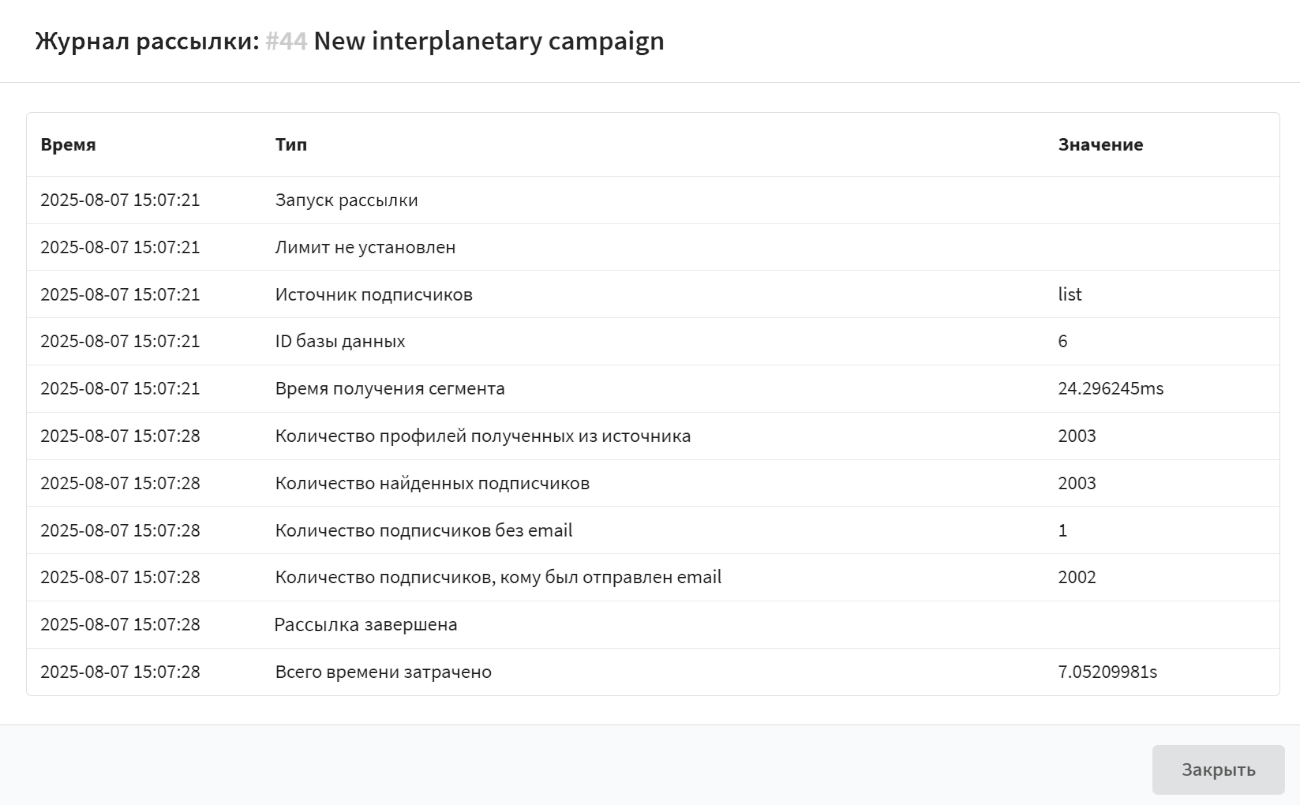
Task: Select Количество профилей полученных из источника row
Action: 482,436
